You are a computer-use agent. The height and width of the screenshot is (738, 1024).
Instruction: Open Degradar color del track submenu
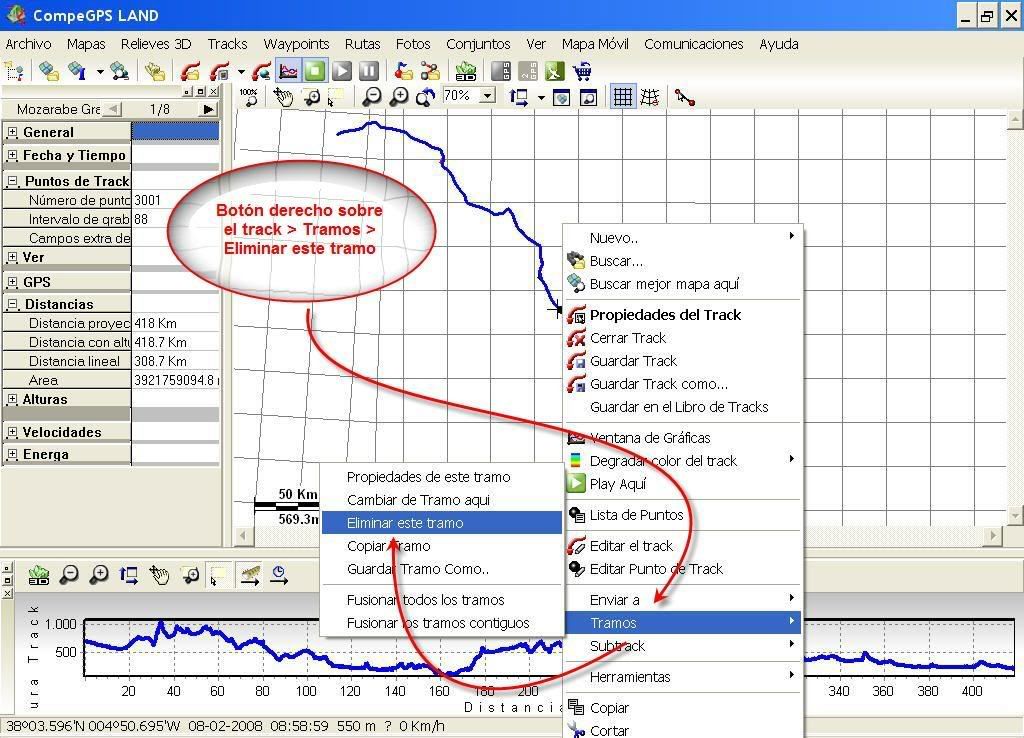[x=682, y=461]
